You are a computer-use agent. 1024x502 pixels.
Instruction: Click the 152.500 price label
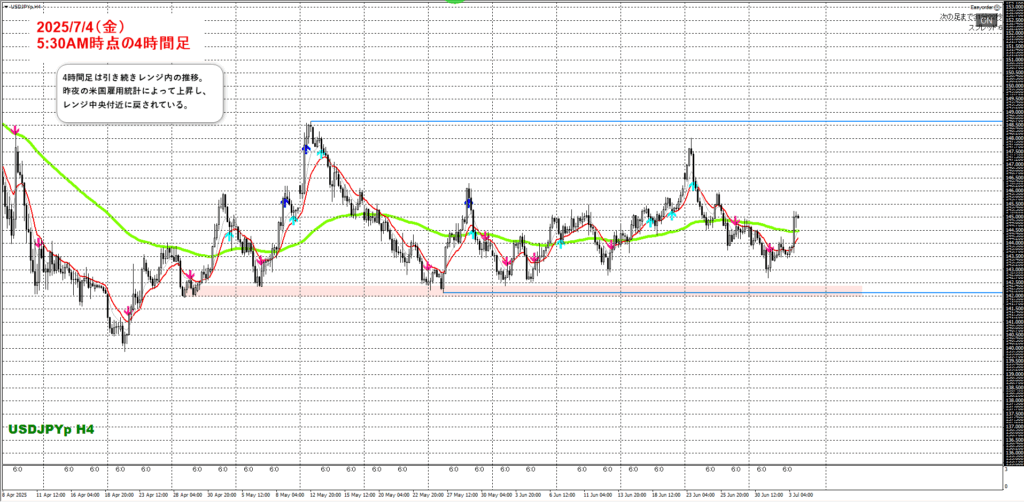pyautogui.click(x=1014, y=20)
